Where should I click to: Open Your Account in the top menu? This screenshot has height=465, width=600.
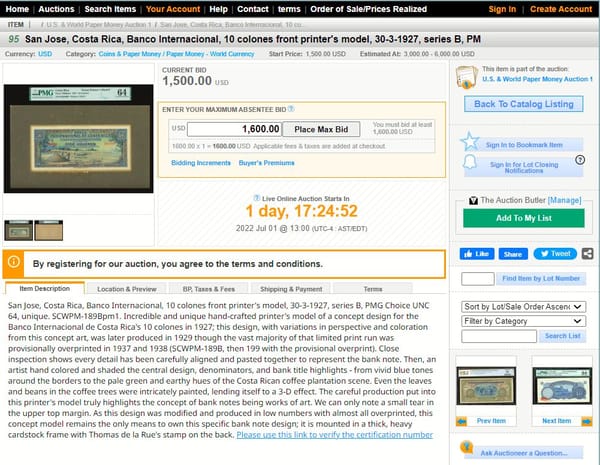pyautogui.click(x=173, y=9)
